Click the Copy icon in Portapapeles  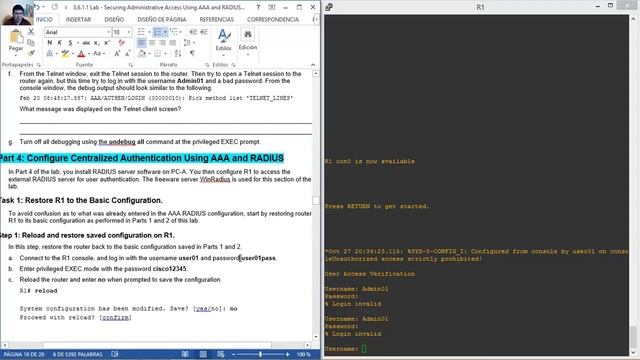[x=31, y=42]
